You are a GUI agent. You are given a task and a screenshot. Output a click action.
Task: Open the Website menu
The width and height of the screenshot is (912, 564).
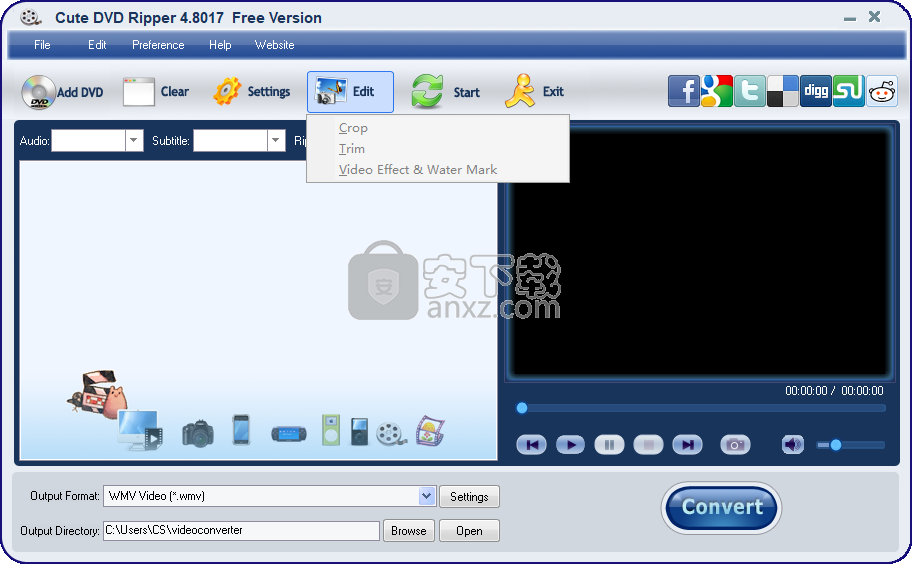click(275, 45)
